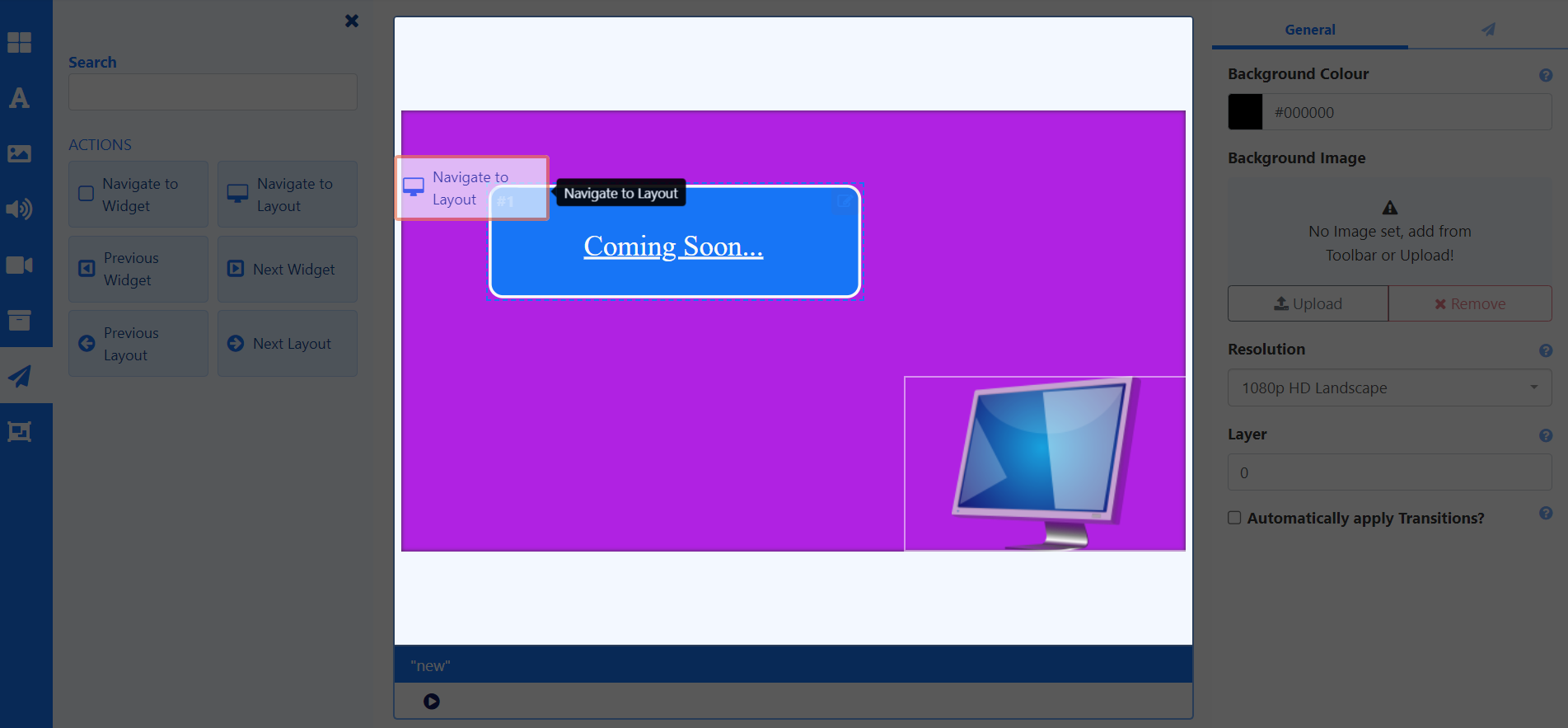Select the text tool icon in sidebar
This screenshot has width=1568, height=728.
(19, 98)
